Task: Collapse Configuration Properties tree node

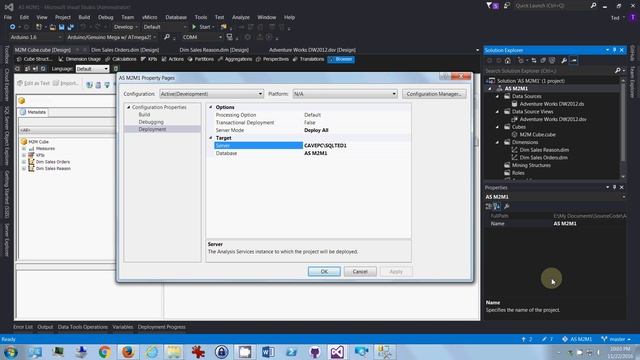Action: (129, 107)
